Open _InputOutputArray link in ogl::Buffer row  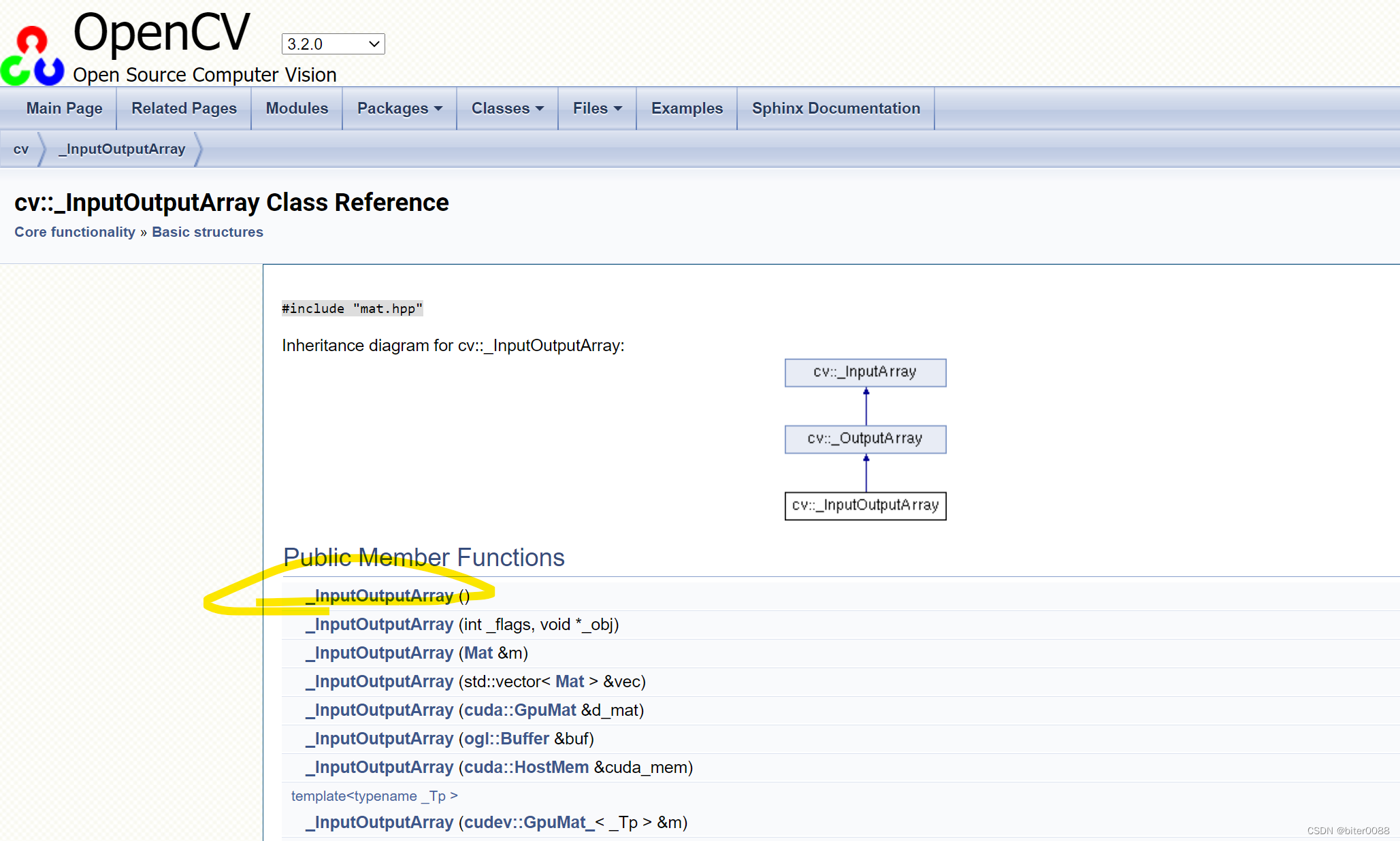pyautogui.click(x=379, y=739)
